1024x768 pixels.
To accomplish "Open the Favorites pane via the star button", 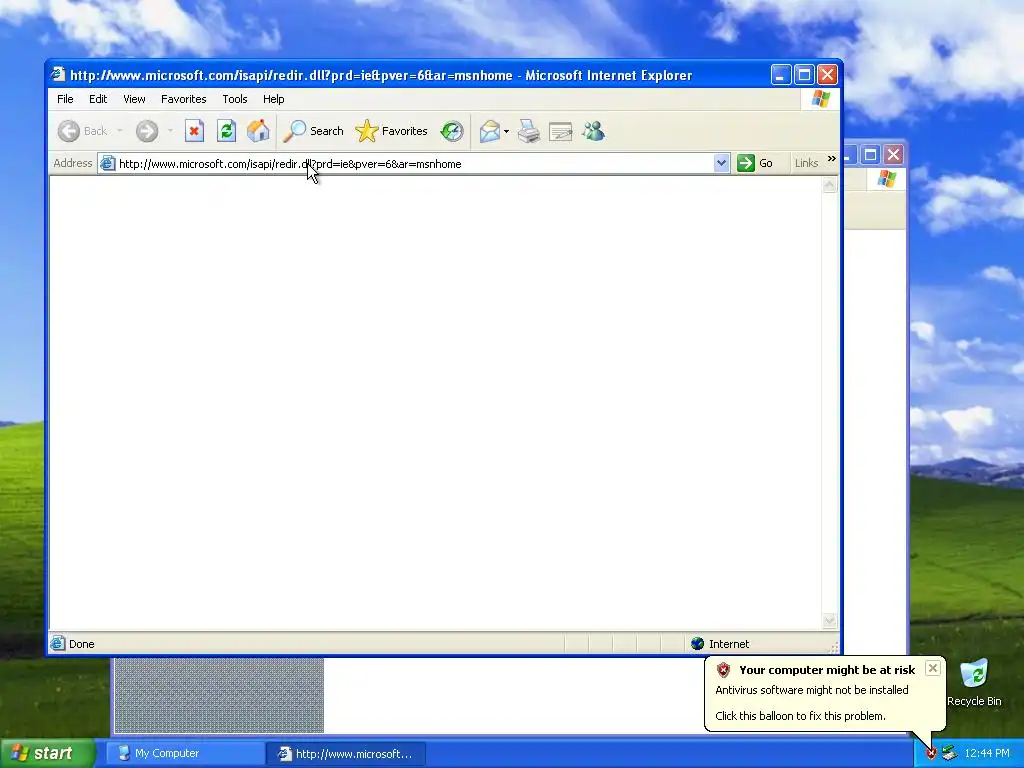I will 391,131.
